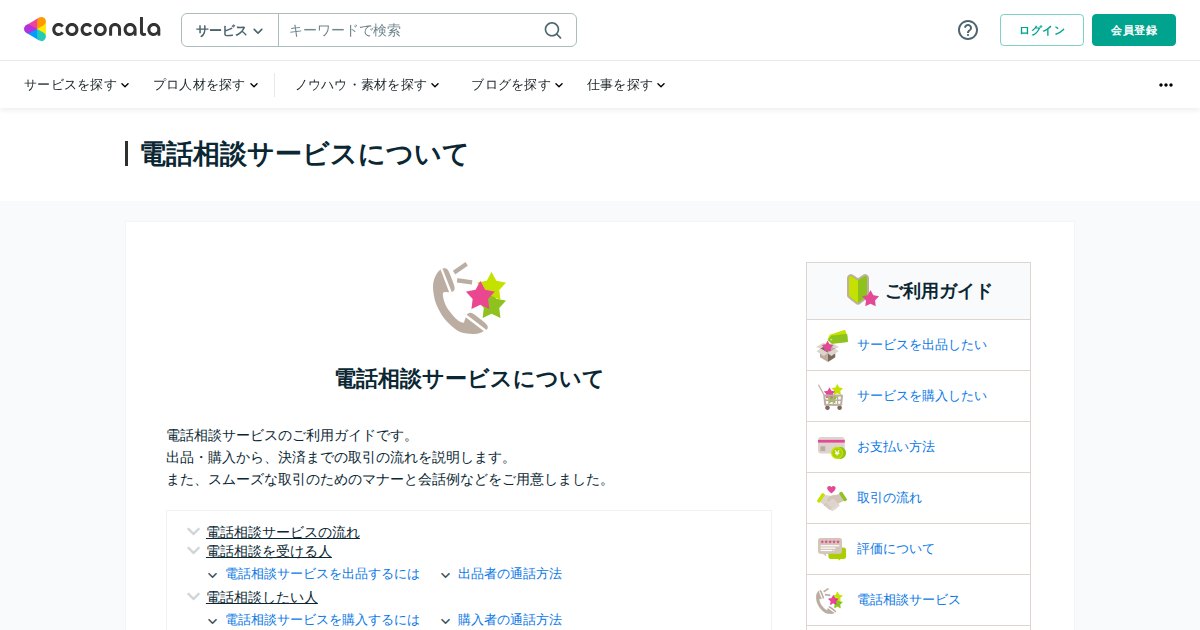Image resolution: width=1200 pixels, height=630 pixels.
Task: Click text 電話相談サービスのご利用ガイドです。
Action: 289,435
